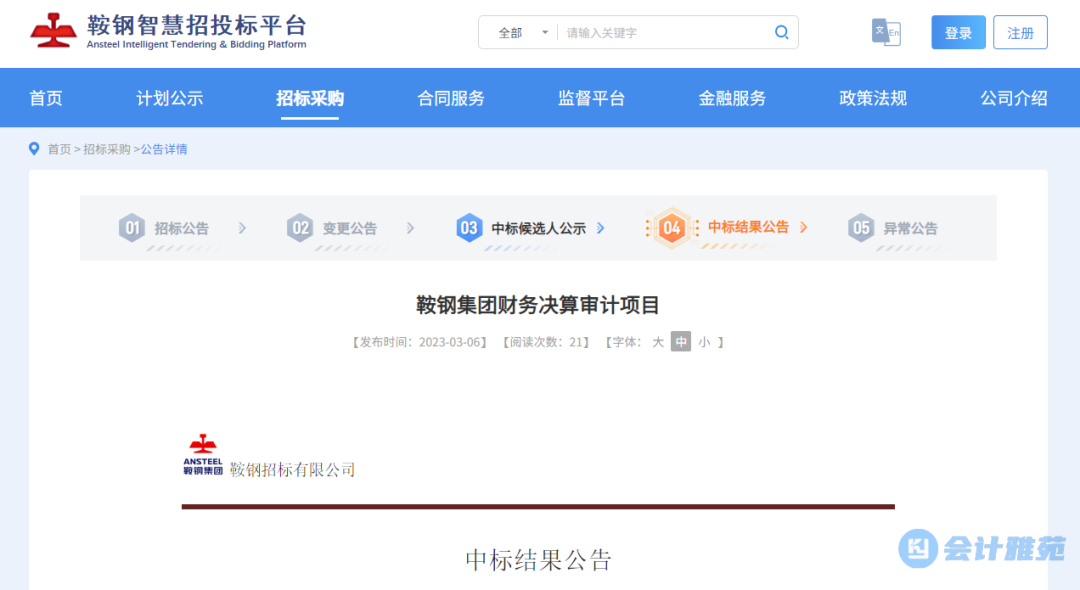Click the search magnifier icon
This screenshot has width=1080, height=590.
point(781,32)
